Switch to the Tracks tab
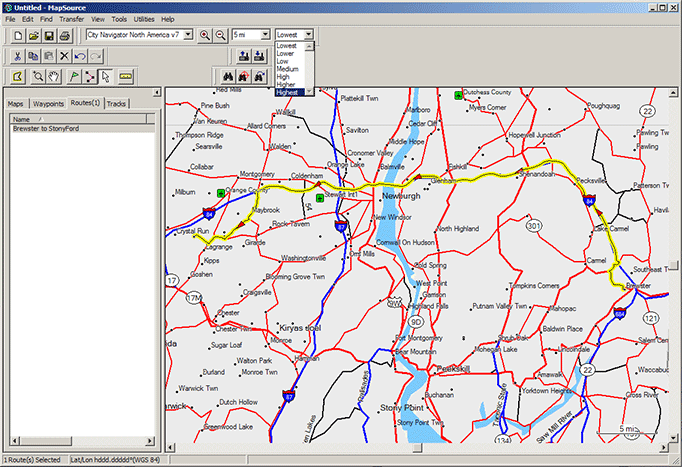Image resolution: width=682 pixels, height=467 pixels. click(116, 104)
